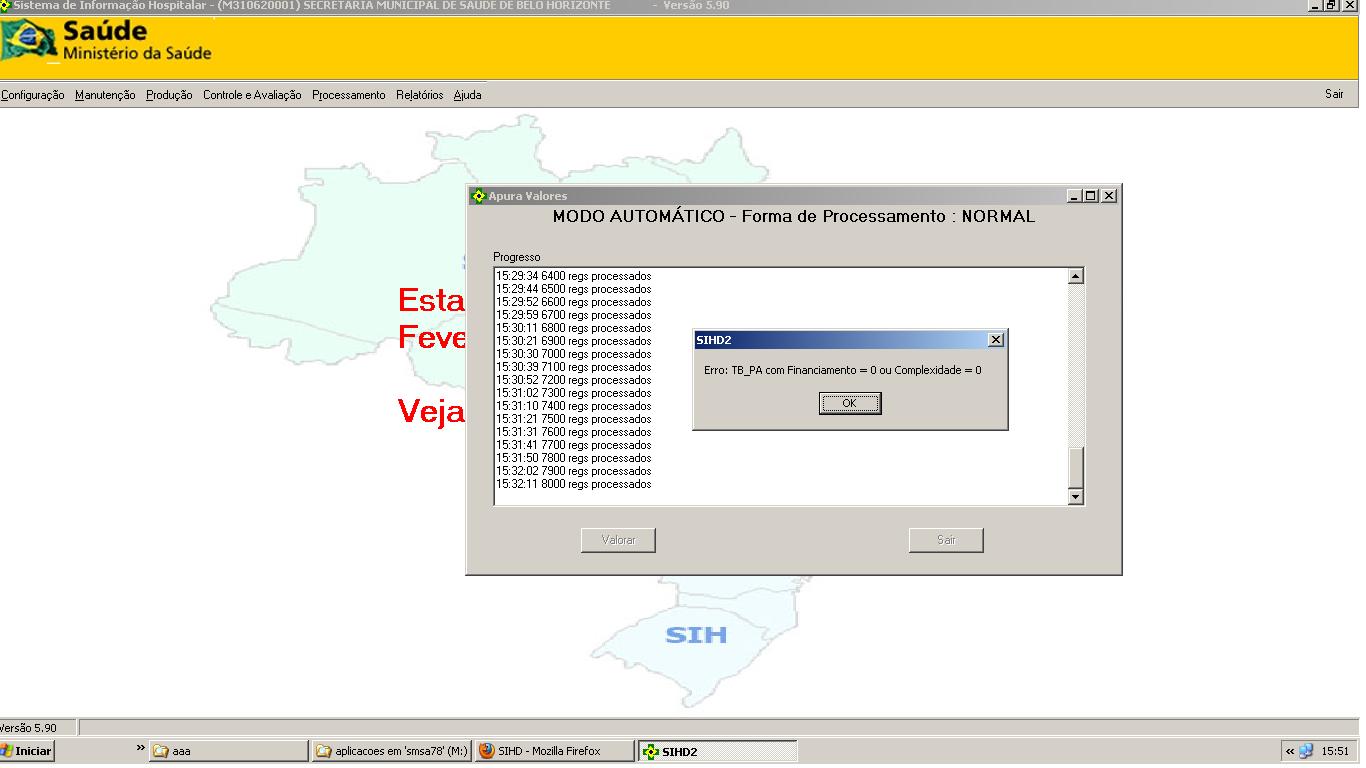Open the Ajuda menu
The image size is (1366, 768).
(467, 95)
